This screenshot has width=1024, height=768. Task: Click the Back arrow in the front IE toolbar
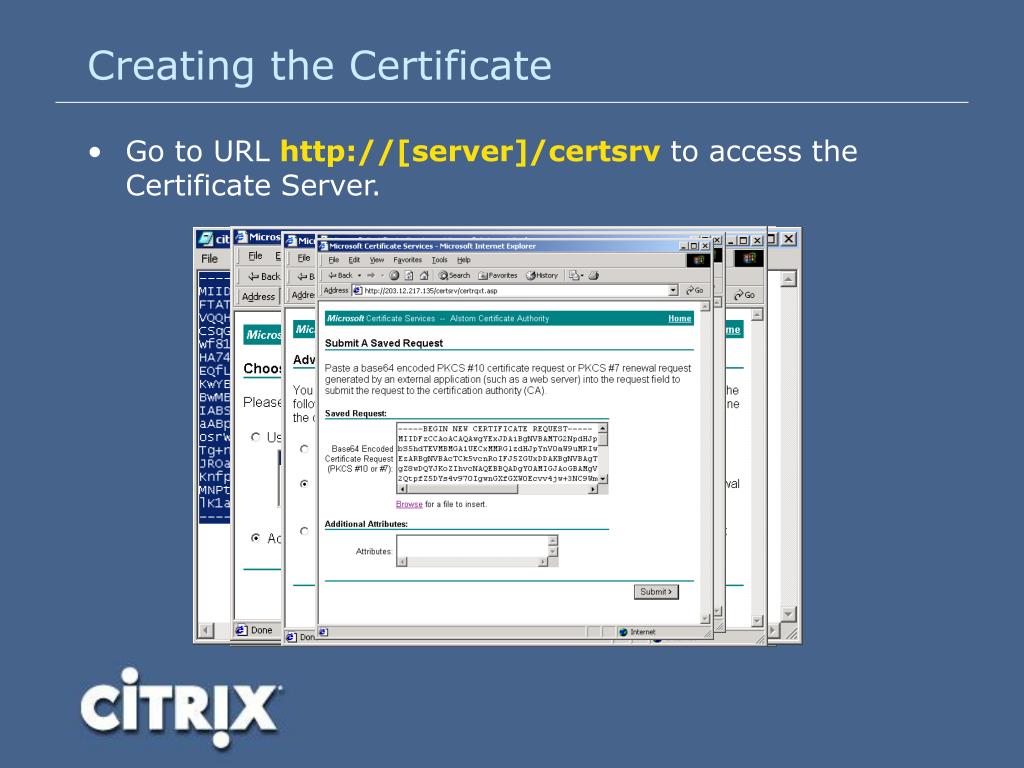[x=340, y=276]
